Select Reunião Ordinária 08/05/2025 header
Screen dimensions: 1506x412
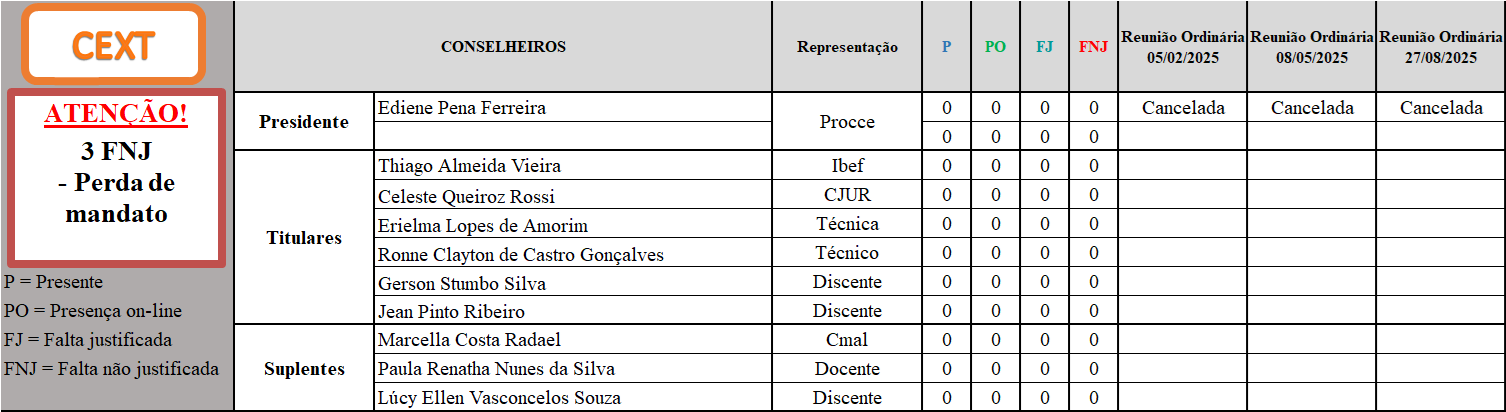(1311, 47)
